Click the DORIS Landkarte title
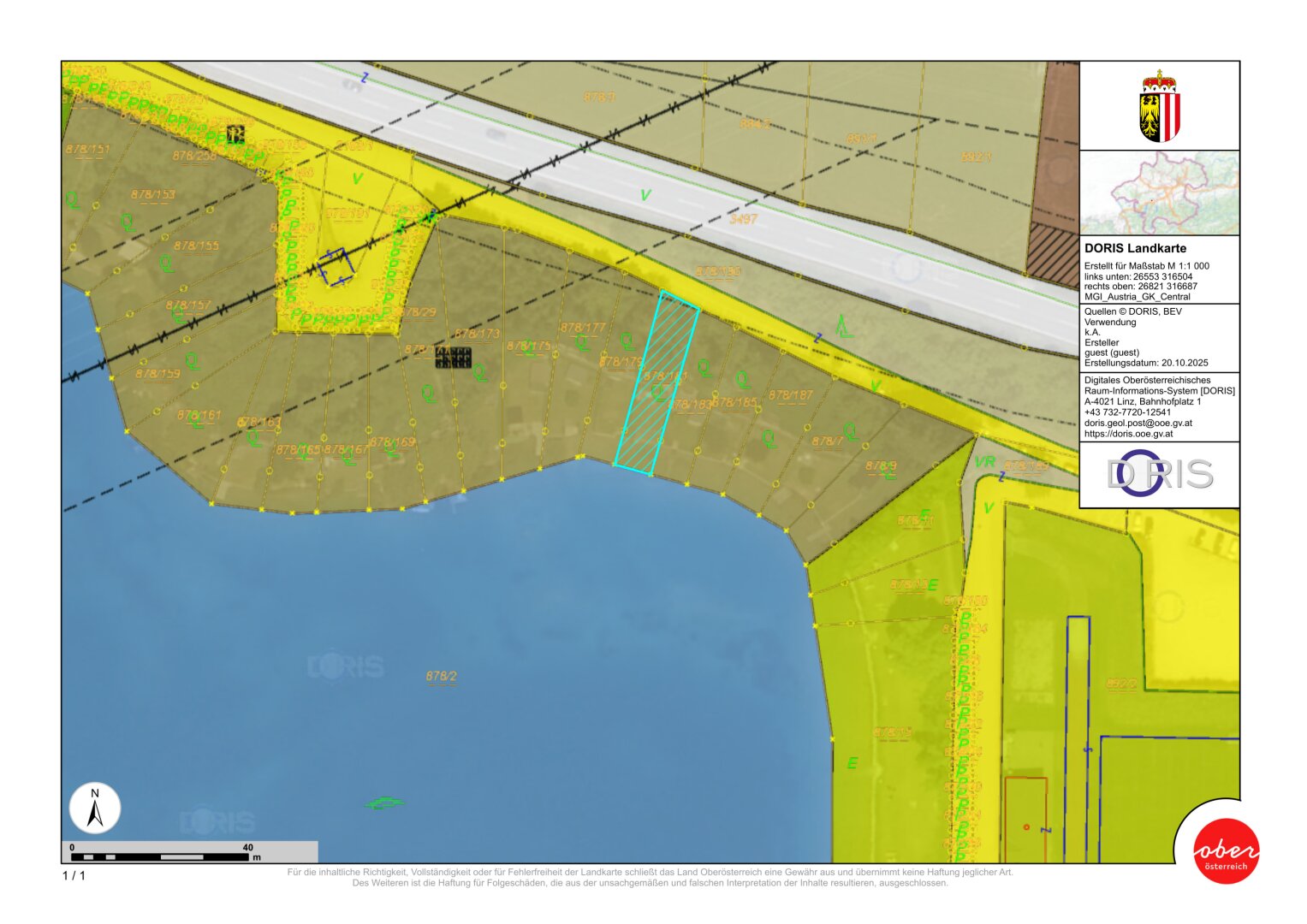 click(1135, 248)
